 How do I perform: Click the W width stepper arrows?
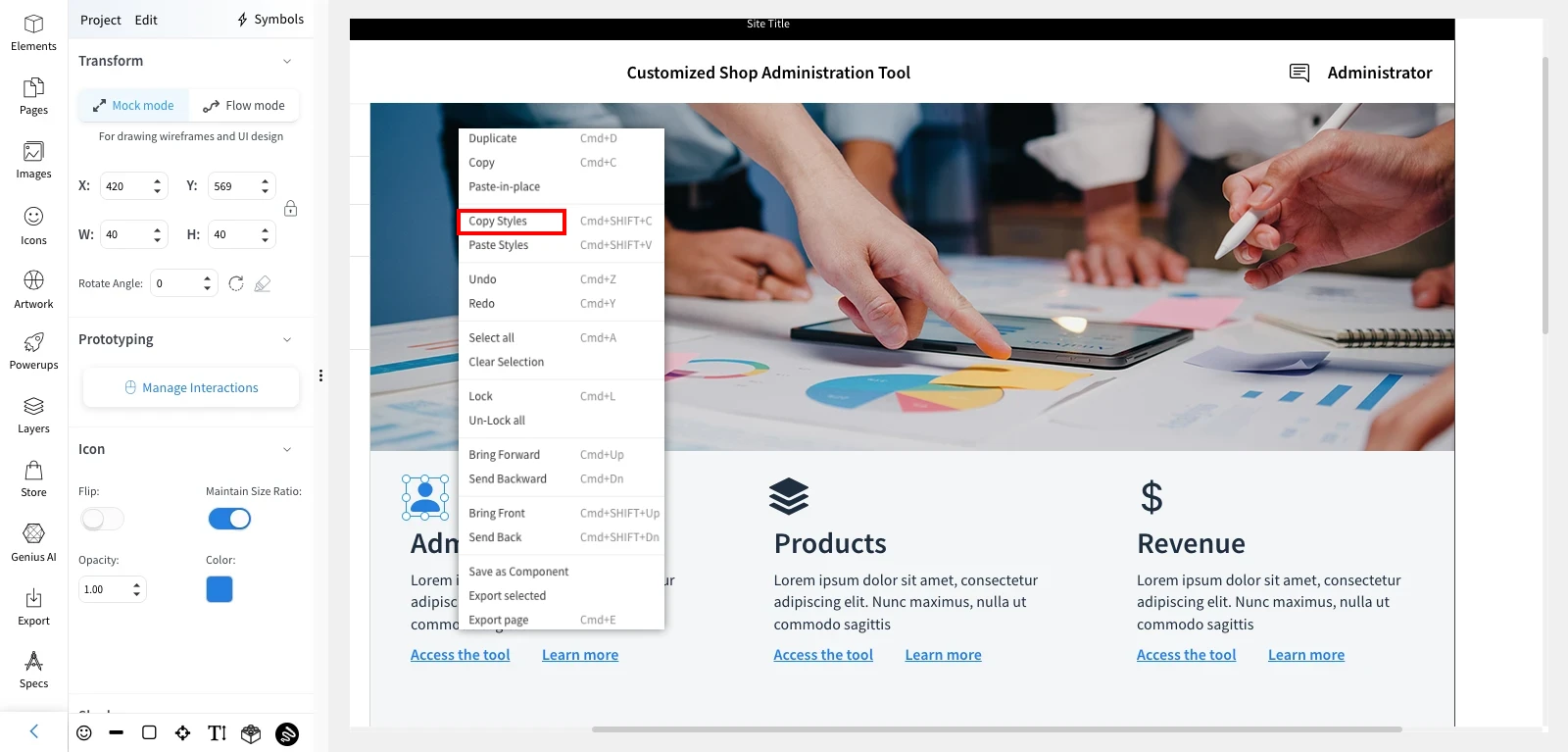[x=157, y=234]
